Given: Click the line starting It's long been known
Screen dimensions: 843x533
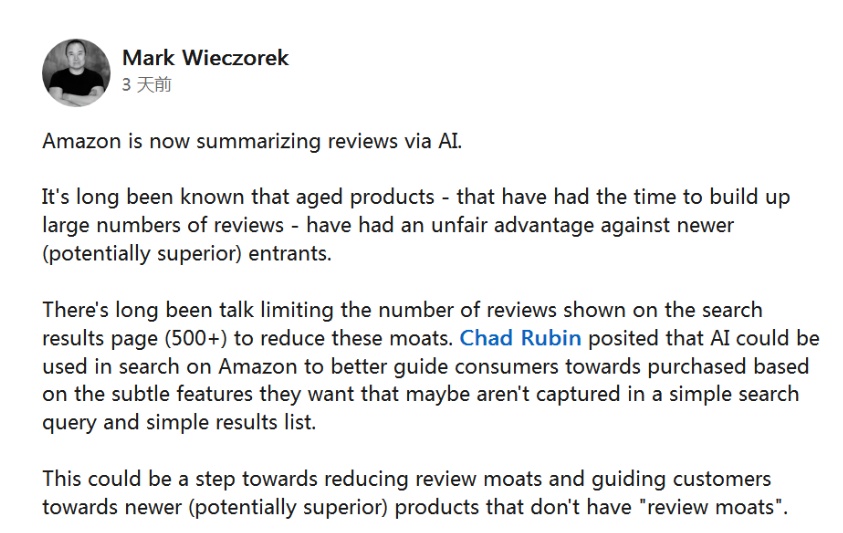Looking at the screenshot, I should [x=416, y=197].
